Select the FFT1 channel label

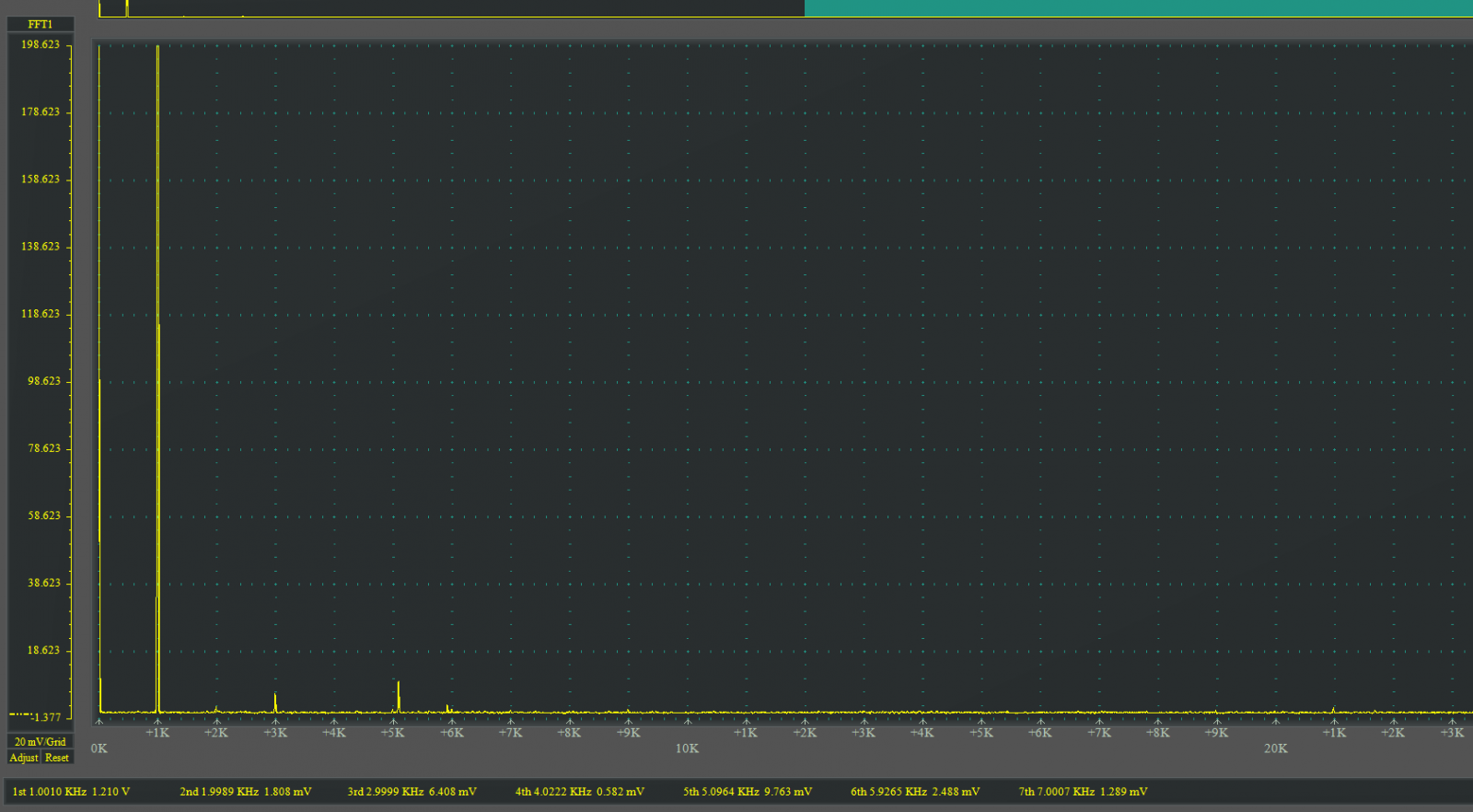[41, 25]
